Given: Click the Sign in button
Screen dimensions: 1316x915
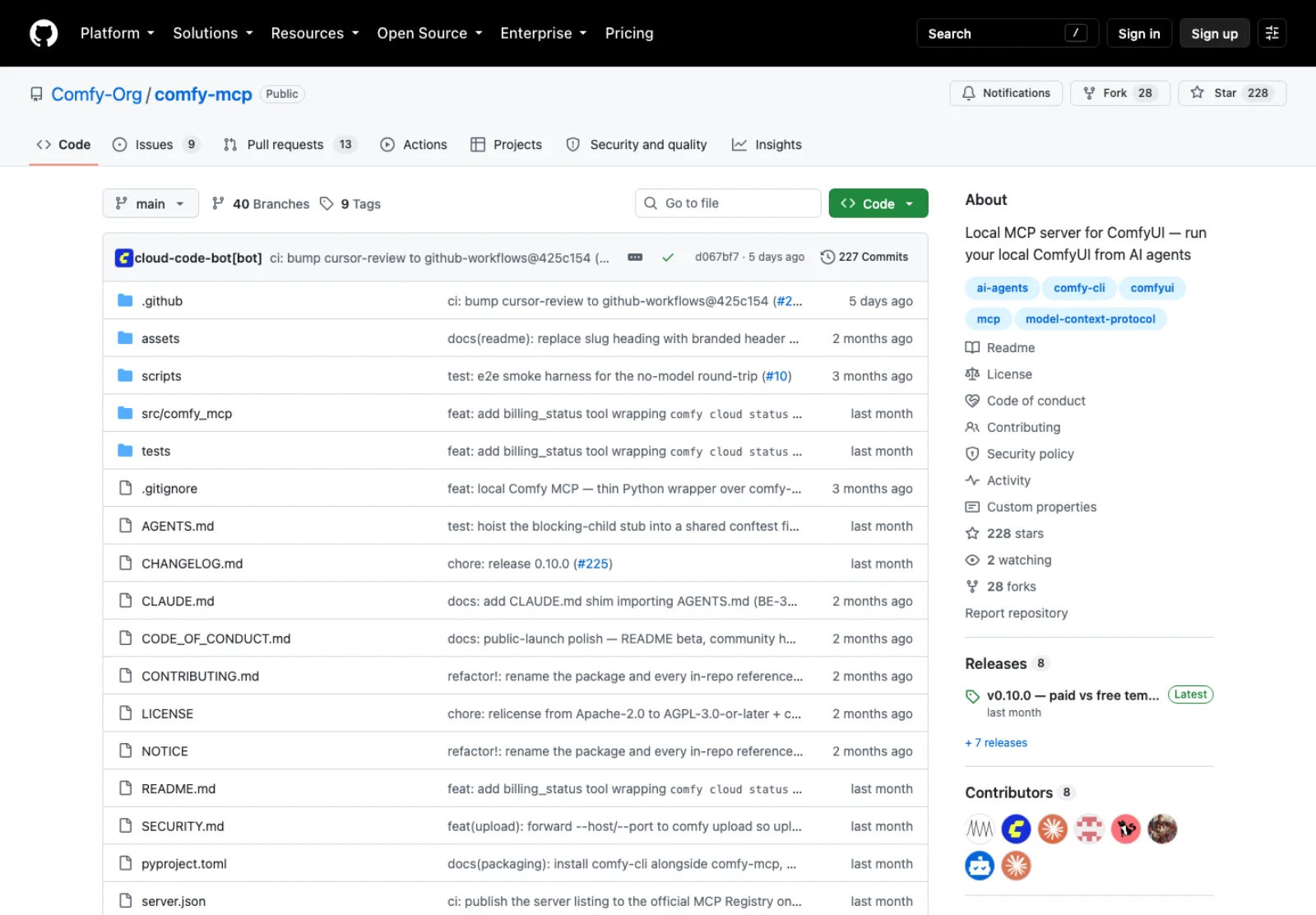Looking at the screenshot, I should (1139, 33).
